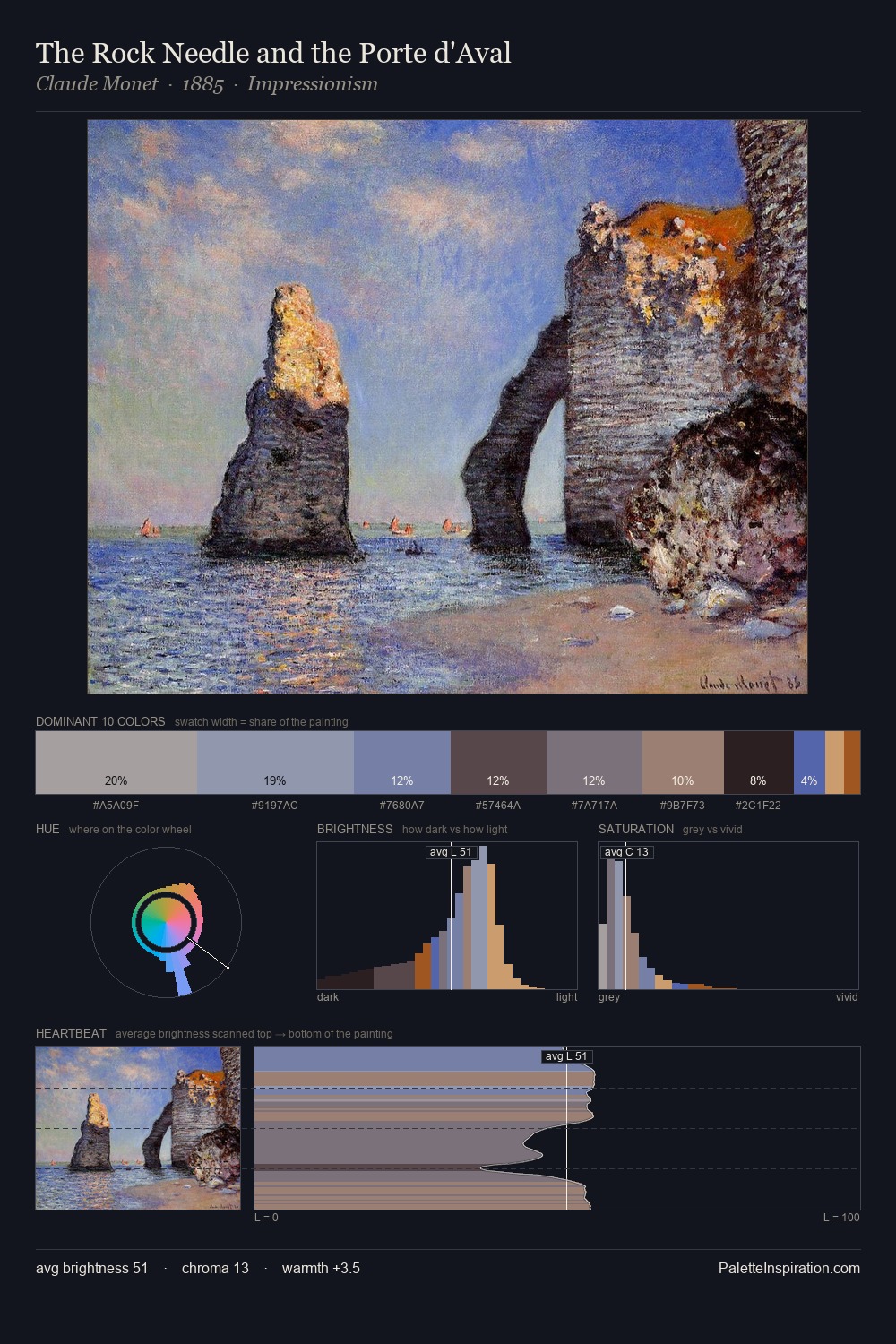Select the orange-brown swatch at the strip's end
This screenshot has width=896, height=1344.
coord(852,762)
